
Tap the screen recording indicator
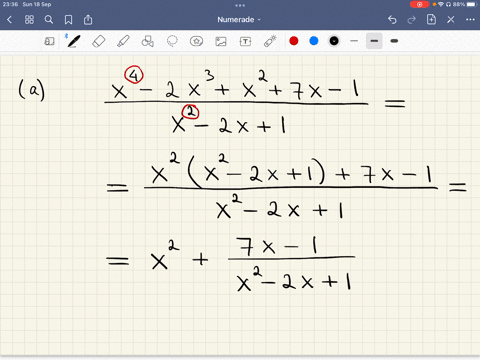419,4
